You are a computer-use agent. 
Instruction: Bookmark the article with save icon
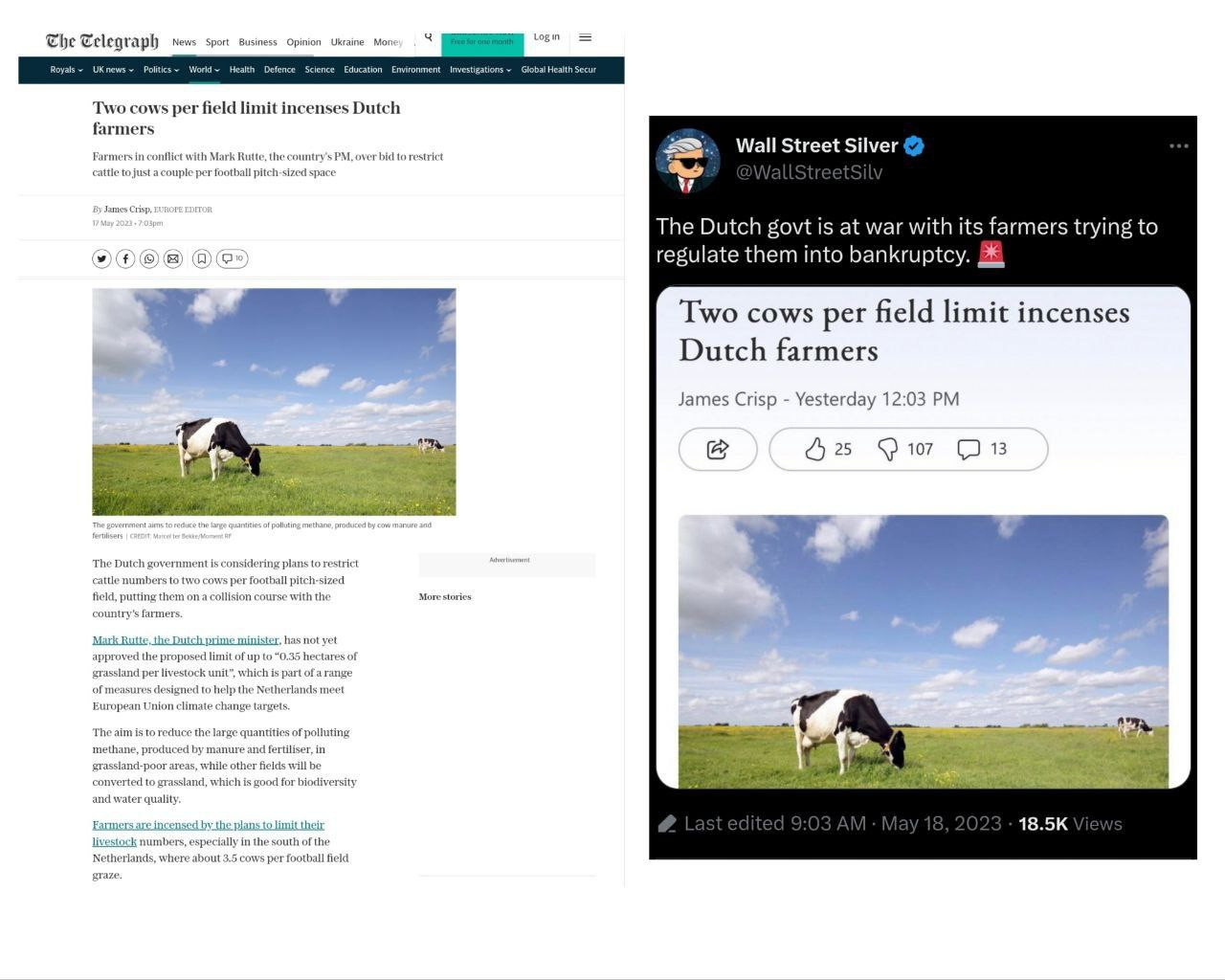[202, 258]
